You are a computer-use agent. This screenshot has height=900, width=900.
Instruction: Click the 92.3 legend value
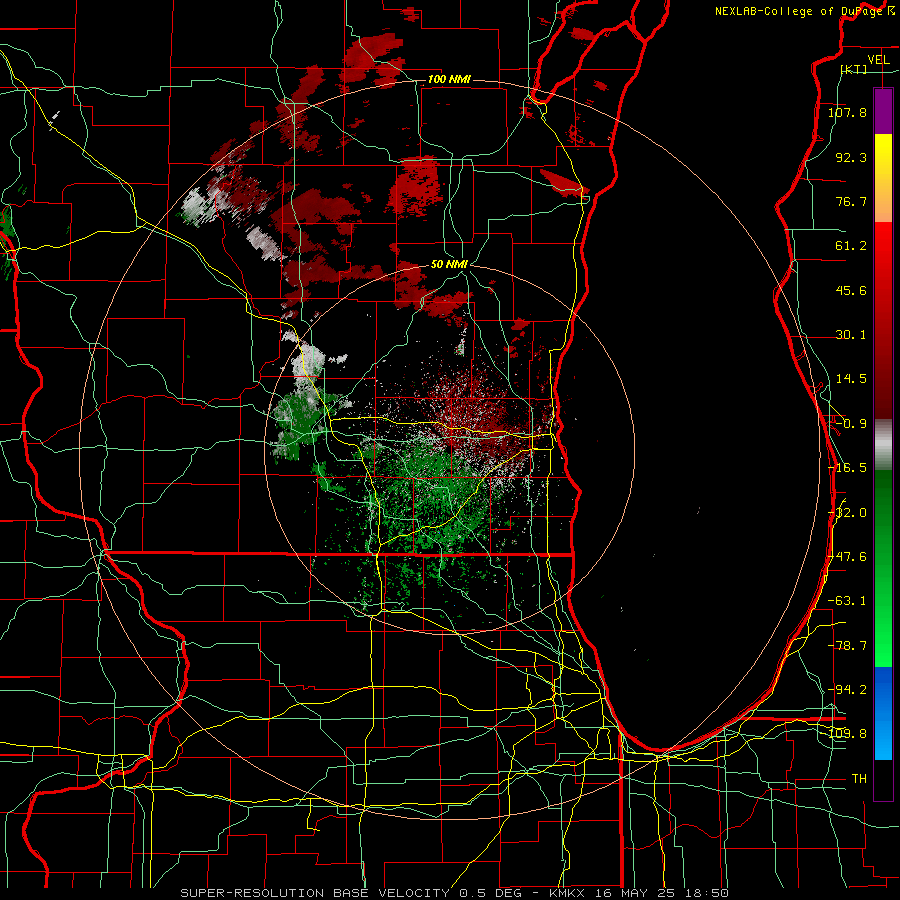click(851, 157)
